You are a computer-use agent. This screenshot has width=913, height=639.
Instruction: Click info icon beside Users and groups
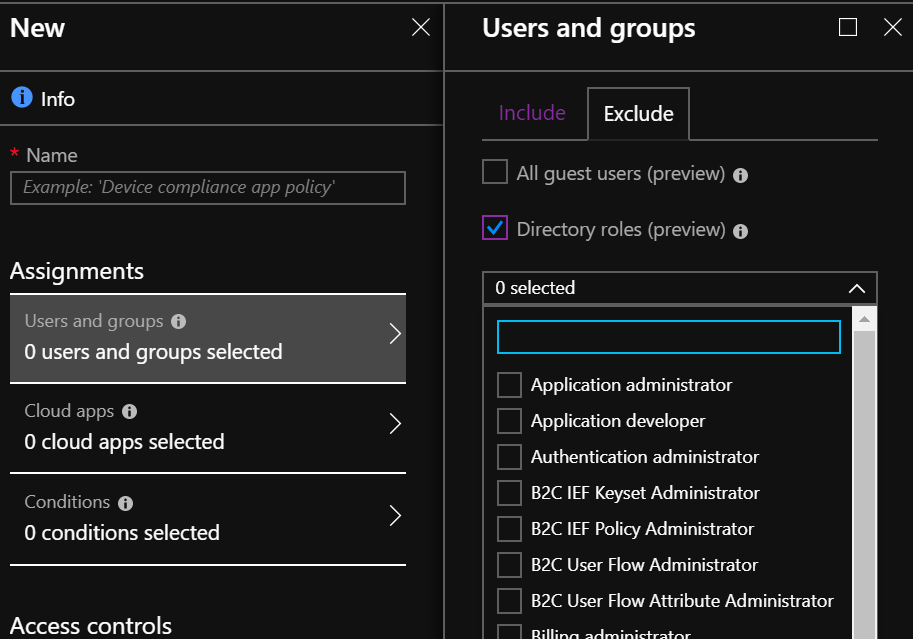178,322
